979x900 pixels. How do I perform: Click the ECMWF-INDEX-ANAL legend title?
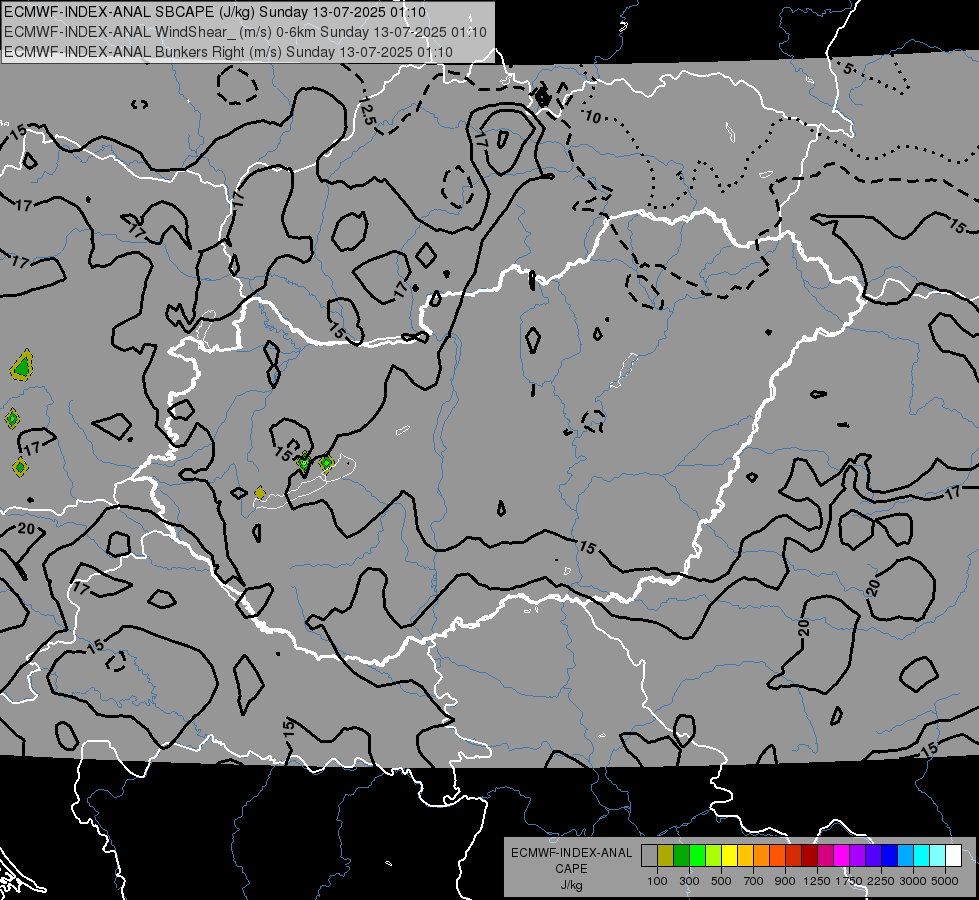[571, 853]
